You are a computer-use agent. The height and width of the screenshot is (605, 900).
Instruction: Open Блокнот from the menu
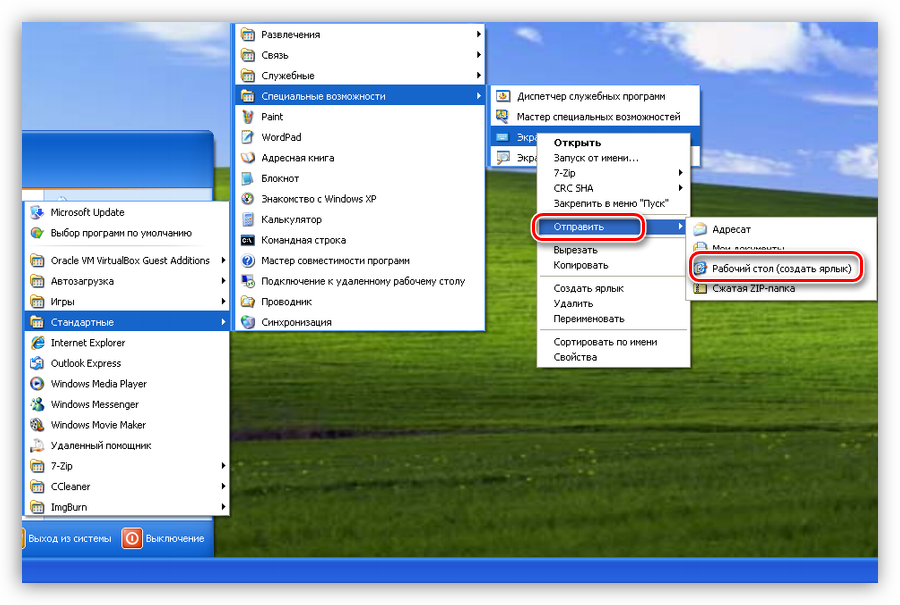(x=279, y=178)
